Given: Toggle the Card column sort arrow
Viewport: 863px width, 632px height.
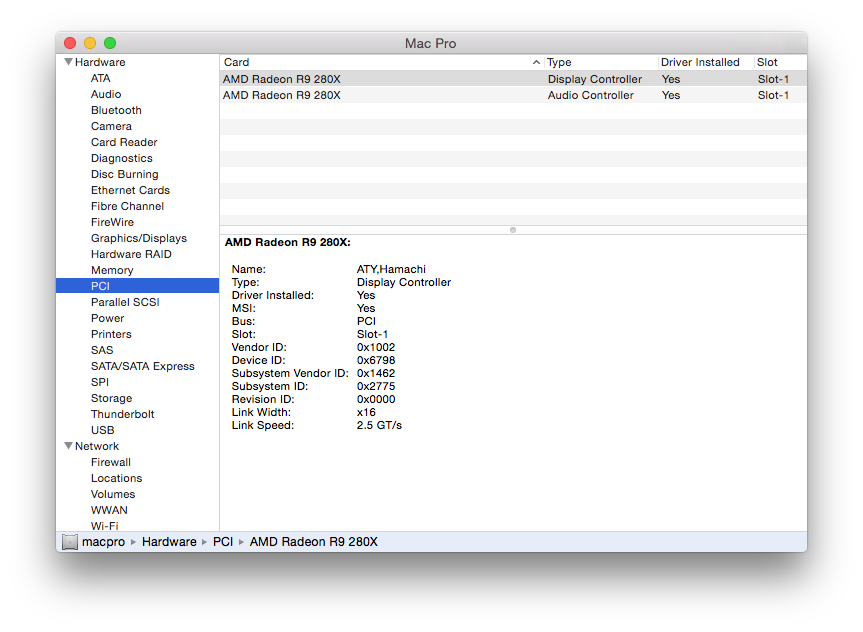Looking at the screenshot, I should [x=536, y=62].
